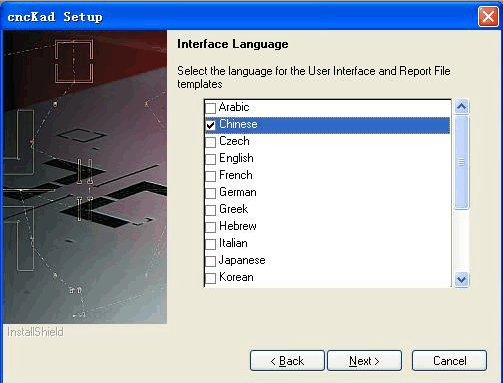Check the Arabic language checkbox

click(210, 108)
